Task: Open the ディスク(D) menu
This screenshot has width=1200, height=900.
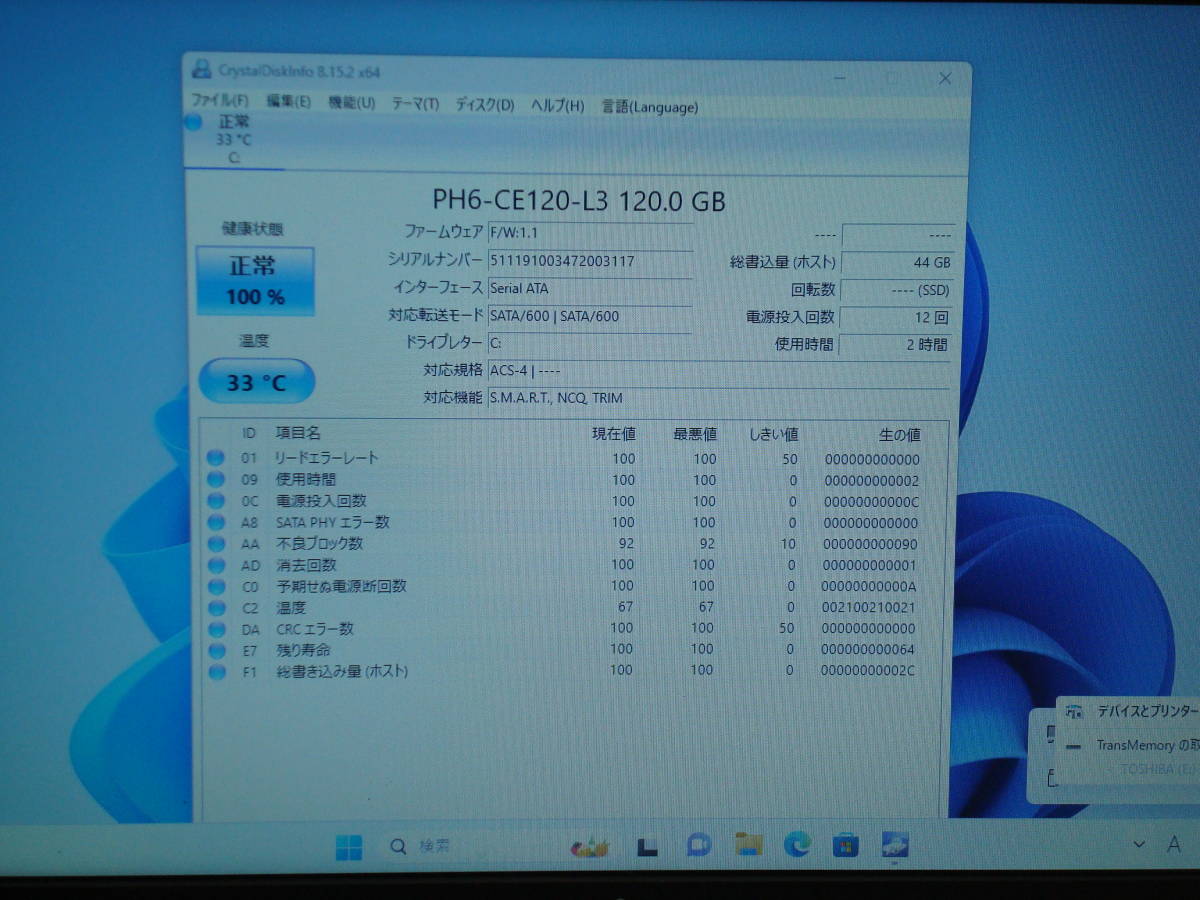Action: click(x=485, y=105)
